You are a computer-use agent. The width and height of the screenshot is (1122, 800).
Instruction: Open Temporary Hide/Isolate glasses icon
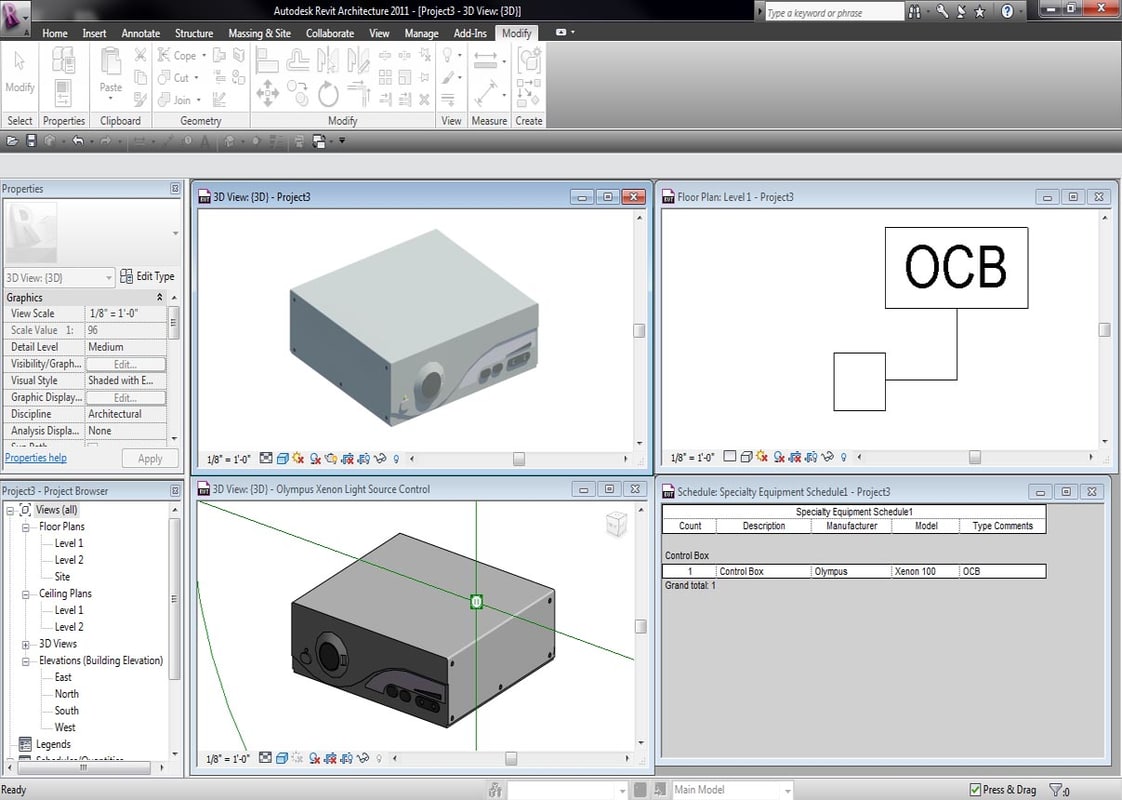point(380,457)
